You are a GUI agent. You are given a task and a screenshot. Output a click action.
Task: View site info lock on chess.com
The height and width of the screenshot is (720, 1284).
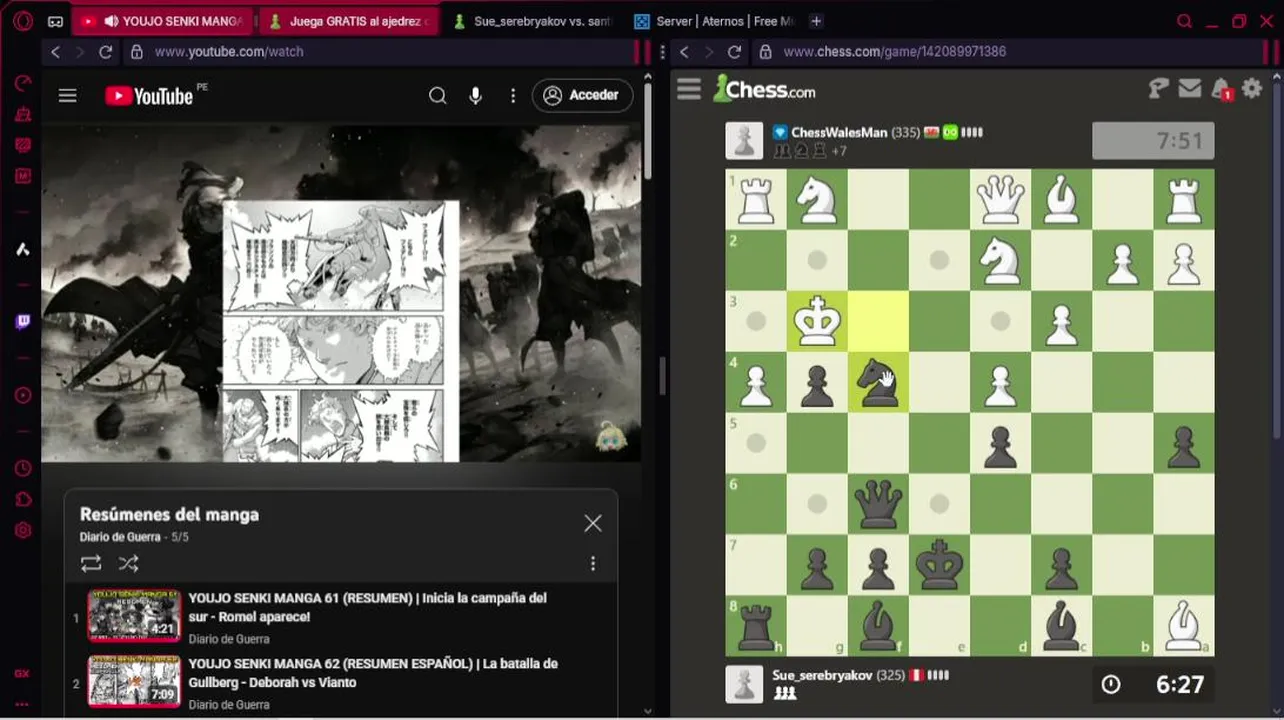point(765,52)
